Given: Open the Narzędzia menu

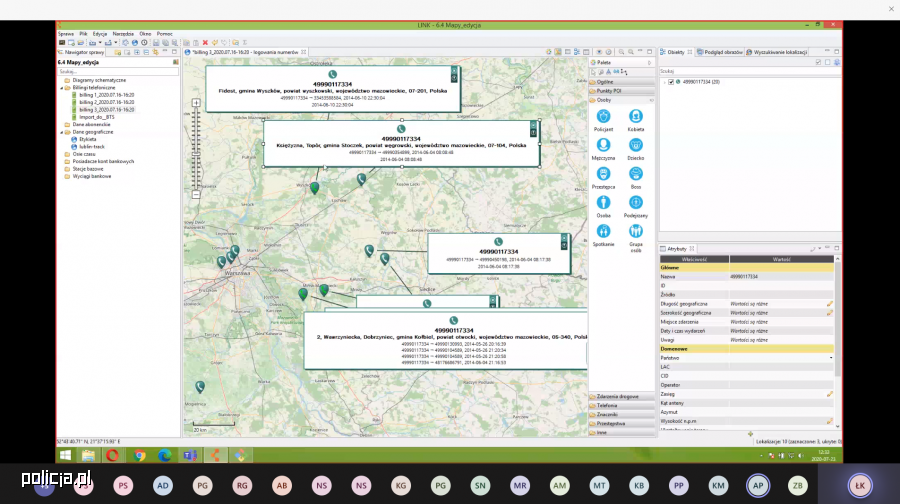Looking at the screenshot, I should 124,33.
